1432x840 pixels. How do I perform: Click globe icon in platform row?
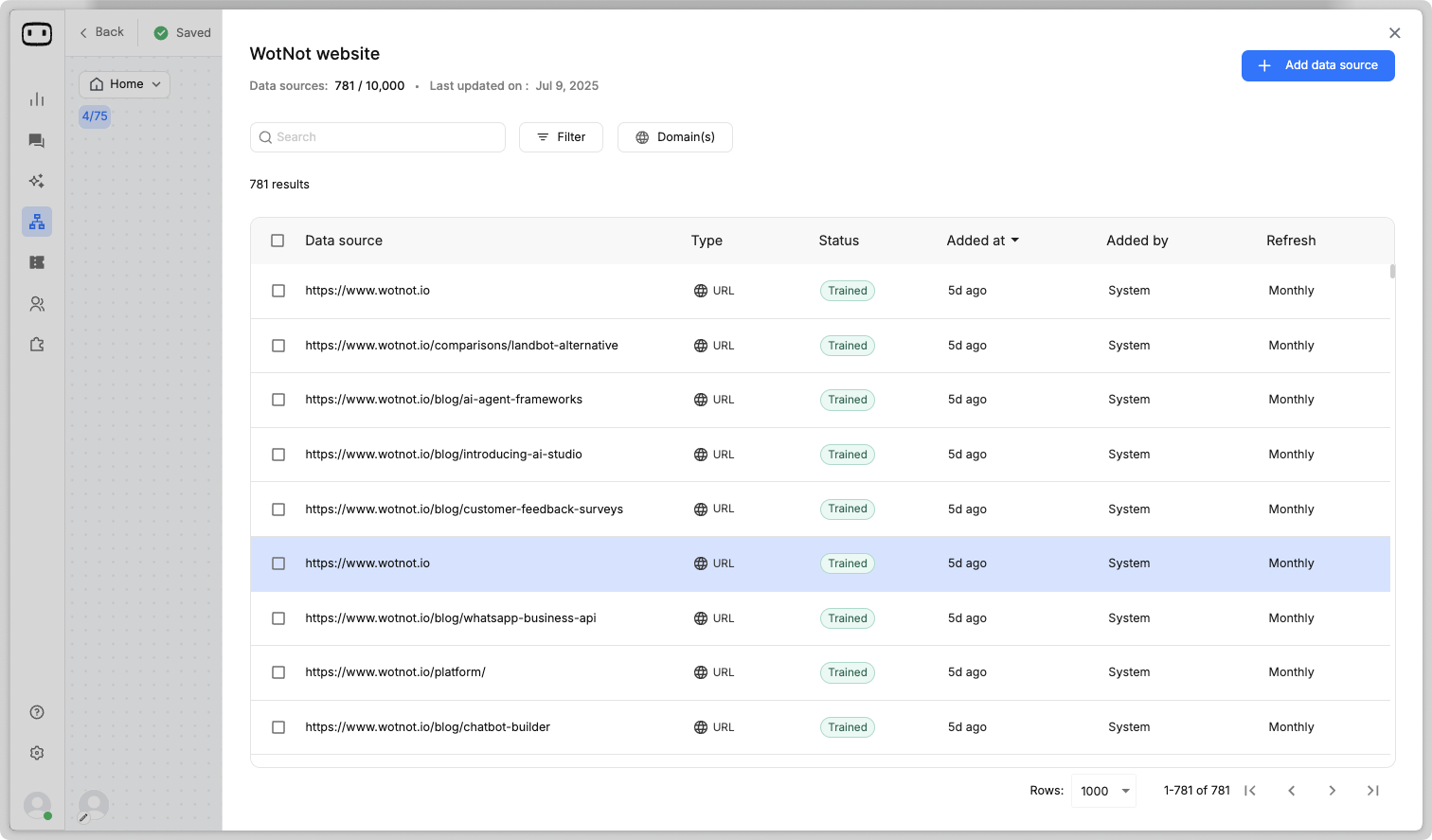701,672
